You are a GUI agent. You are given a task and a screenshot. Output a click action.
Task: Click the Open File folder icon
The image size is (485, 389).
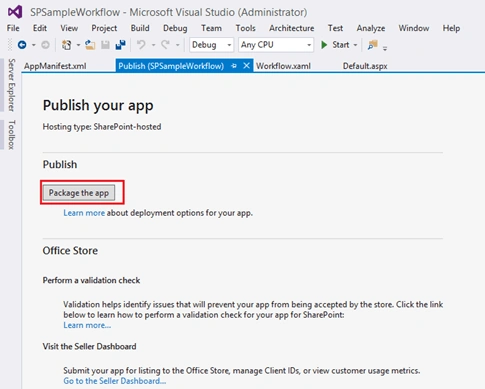pyautogui.click(x=90, y=45)
